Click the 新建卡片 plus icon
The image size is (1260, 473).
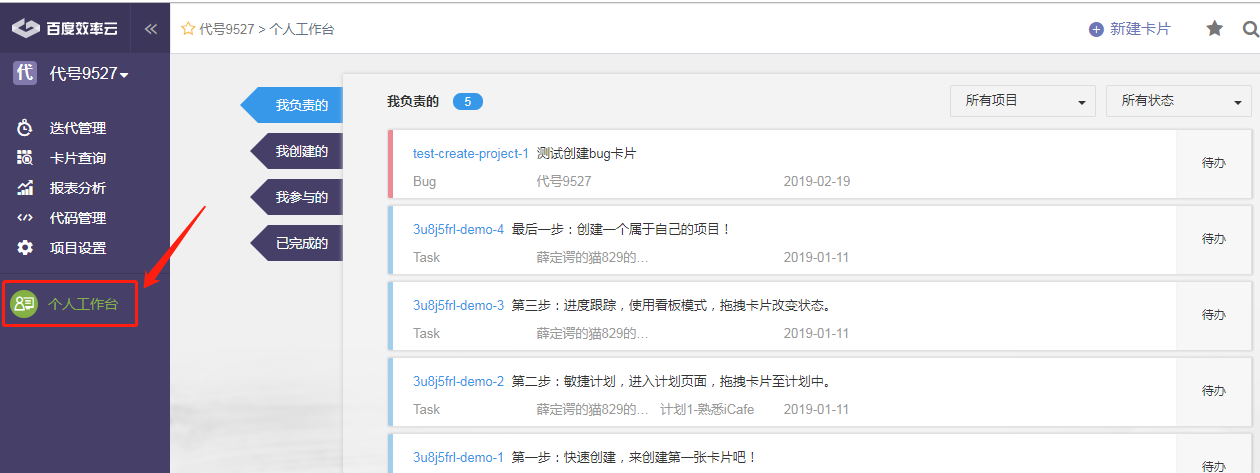click(x=1096, y=30)
